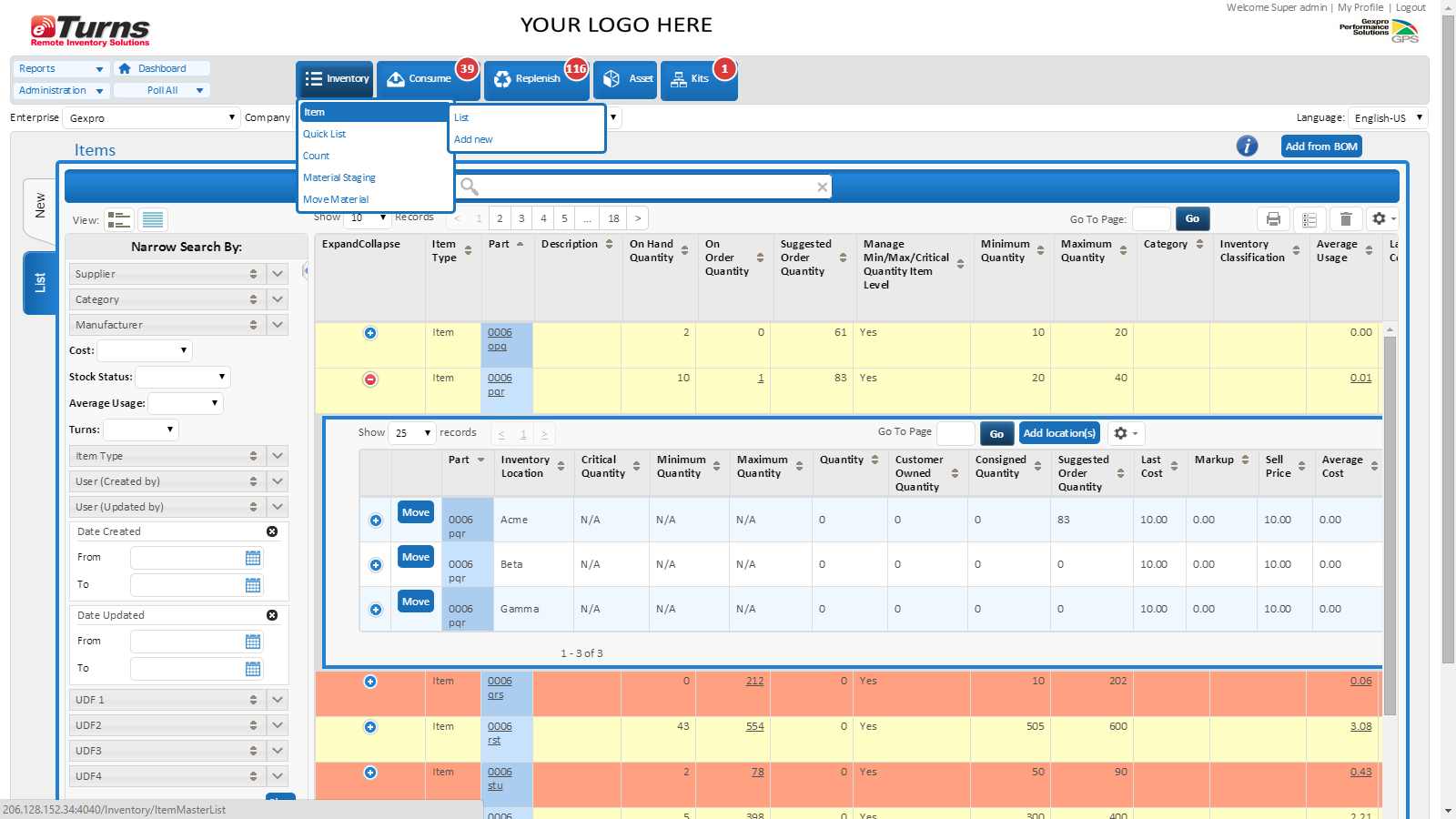Click the Go To Page input field

point(1150,219)
